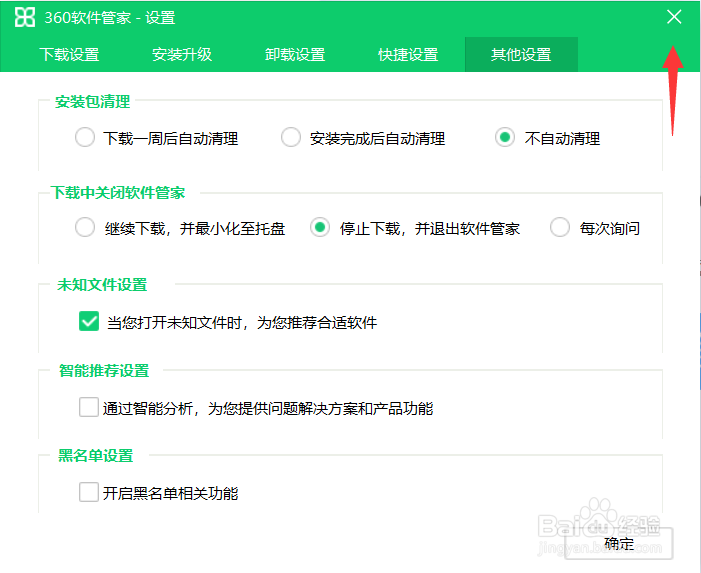Choose 继续下载，并最小化至托盘 option
The height and width of the screenshot is (573, 701).
85,227
